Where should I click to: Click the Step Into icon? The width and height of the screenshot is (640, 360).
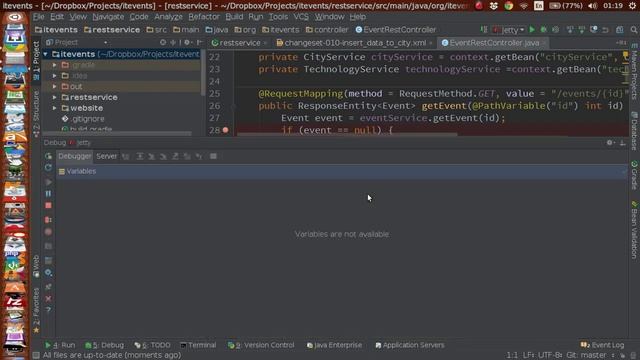151,156
